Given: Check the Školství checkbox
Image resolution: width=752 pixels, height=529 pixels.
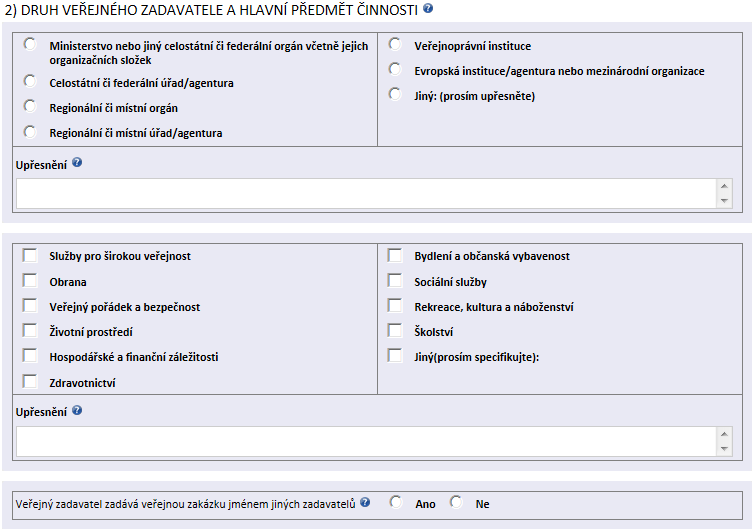Looking at the screenshot, I should coord(395,330).
